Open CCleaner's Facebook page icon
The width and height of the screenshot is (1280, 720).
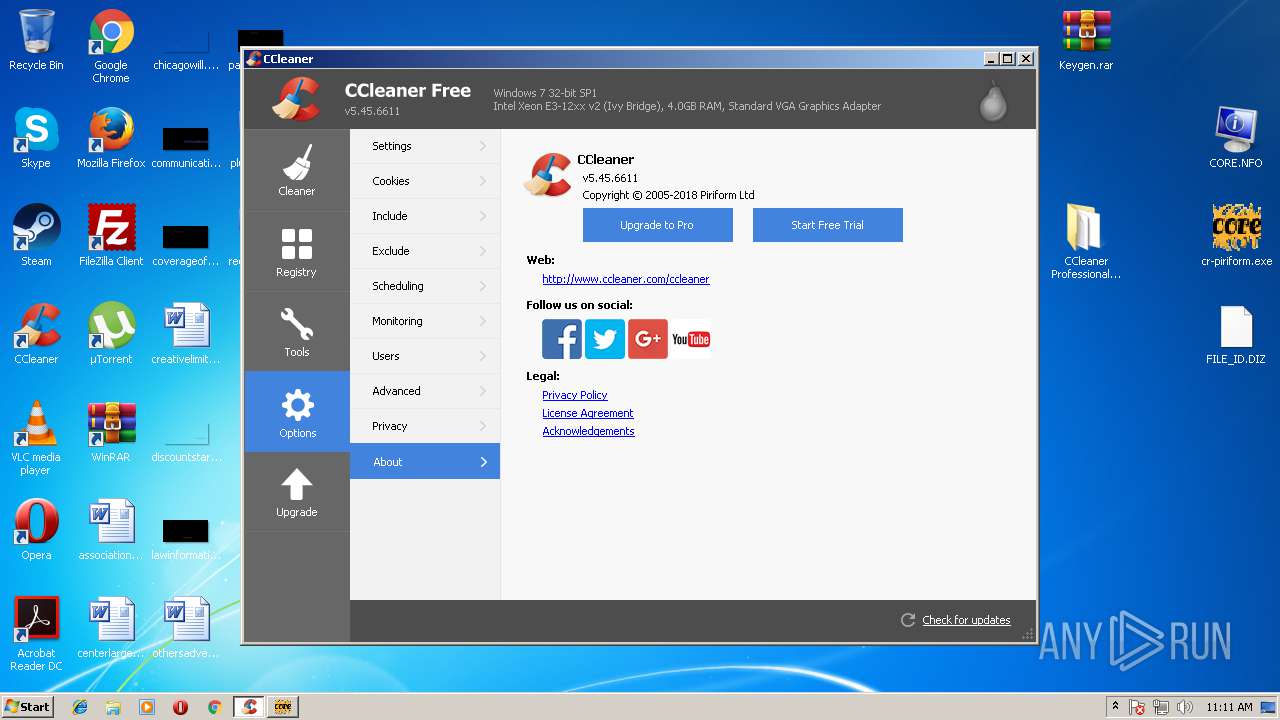561,339
